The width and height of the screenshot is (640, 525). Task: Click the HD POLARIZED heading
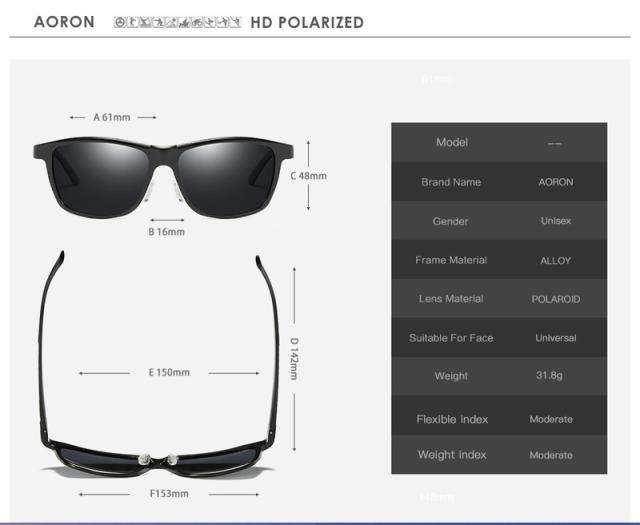pyautogui.click(x=307, y=22)
